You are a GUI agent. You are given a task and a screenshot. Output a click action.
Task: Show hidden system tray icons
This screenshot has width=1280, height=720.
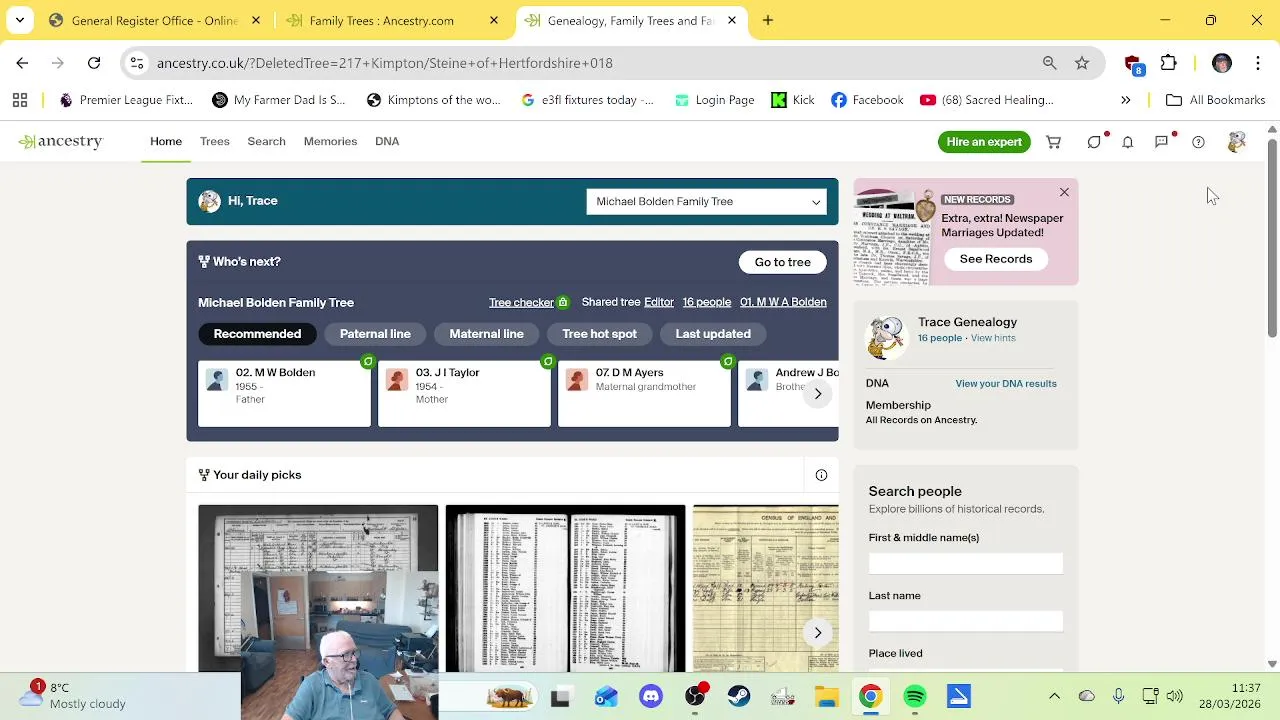(1054, 696)
